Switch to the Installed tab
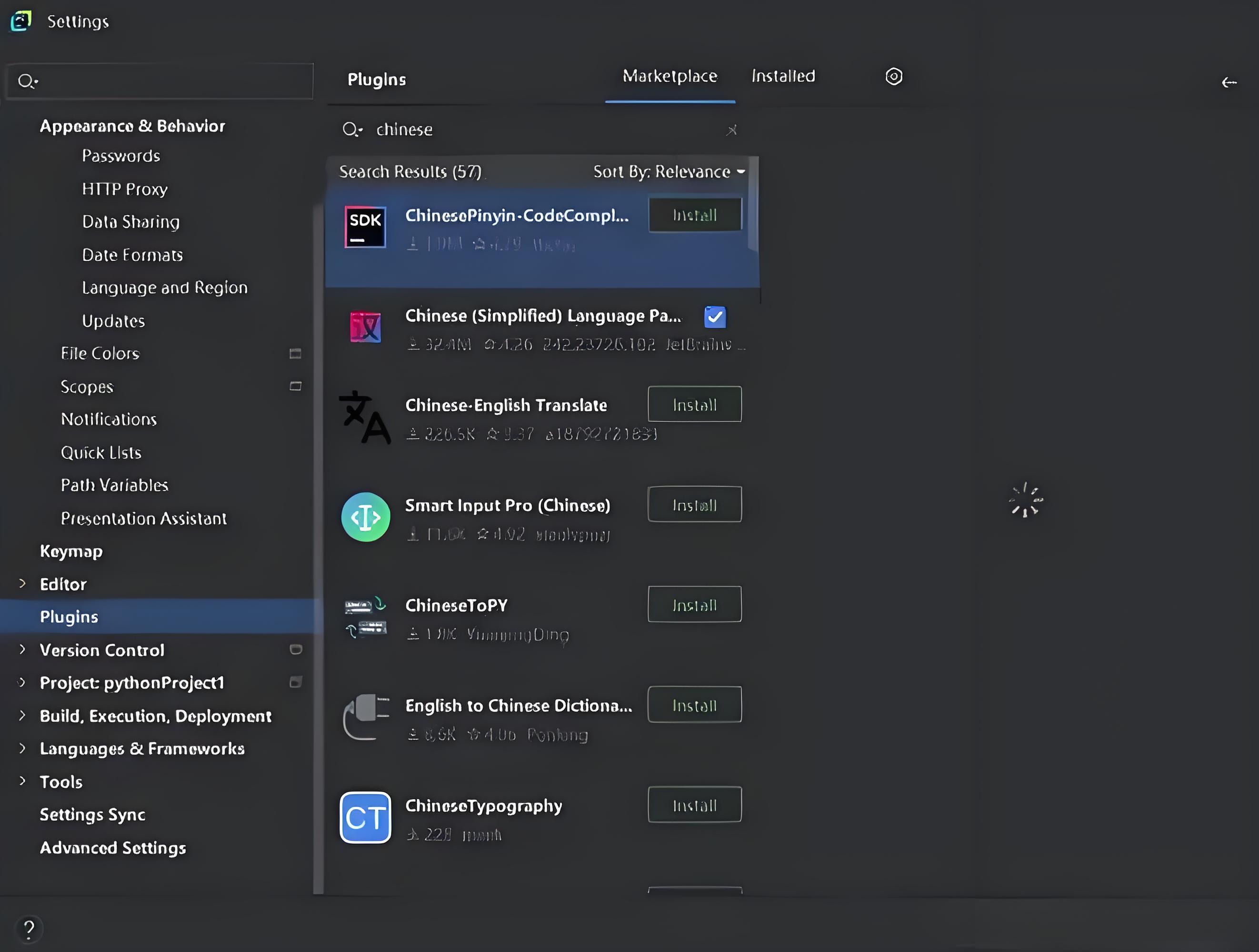 (x=783, y=76)
